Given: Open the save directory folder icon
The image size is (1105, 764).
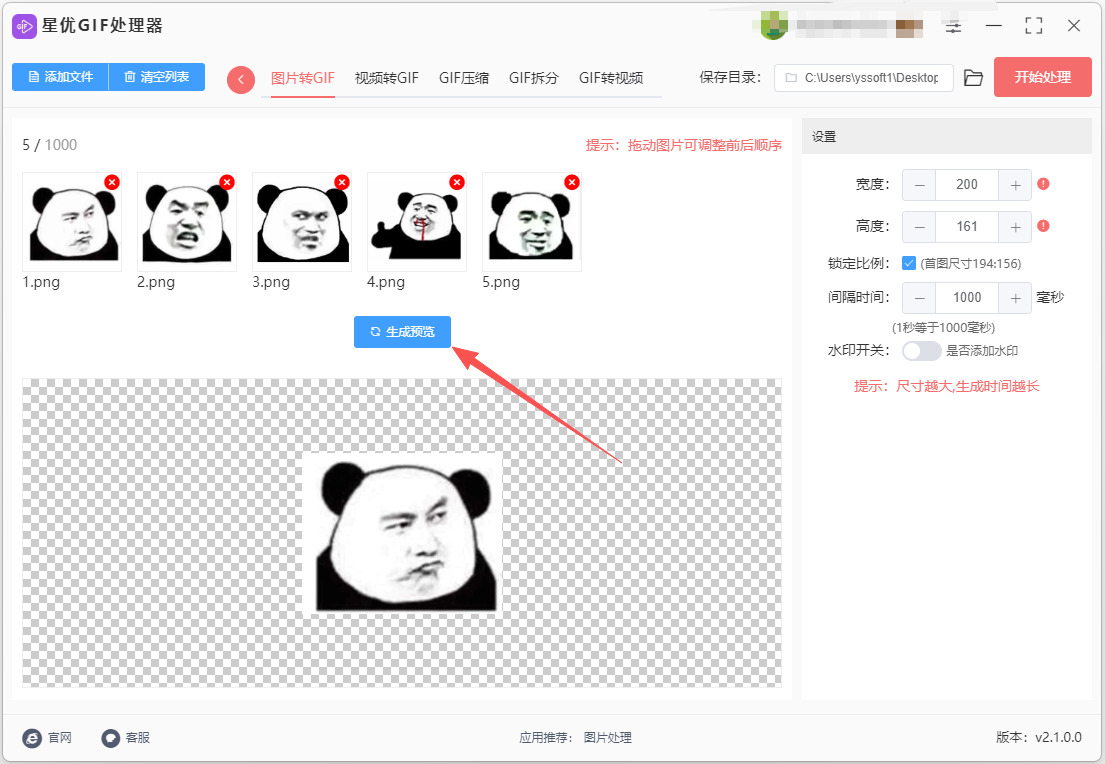Looking at the screenshot, I should (x=973, y=78).
